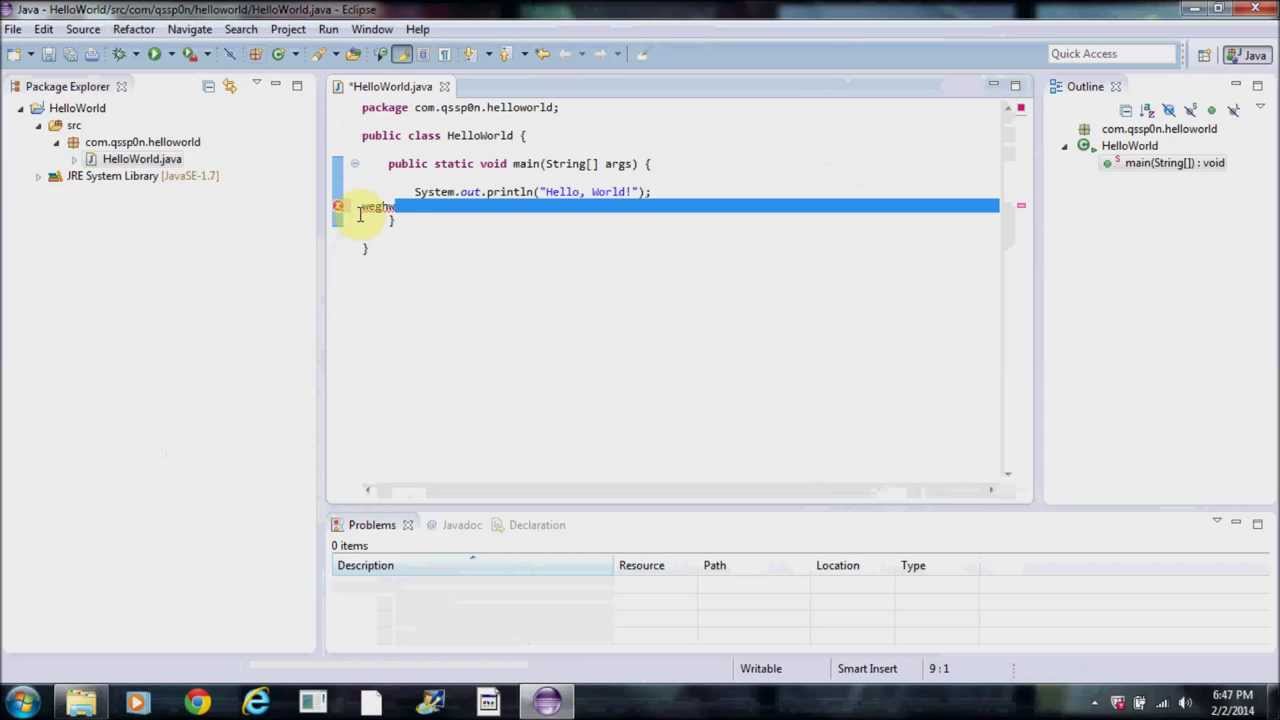Expand JRE System Library node
The width and height of the screenshot is (1280, 720).
[x=38, y=176]
